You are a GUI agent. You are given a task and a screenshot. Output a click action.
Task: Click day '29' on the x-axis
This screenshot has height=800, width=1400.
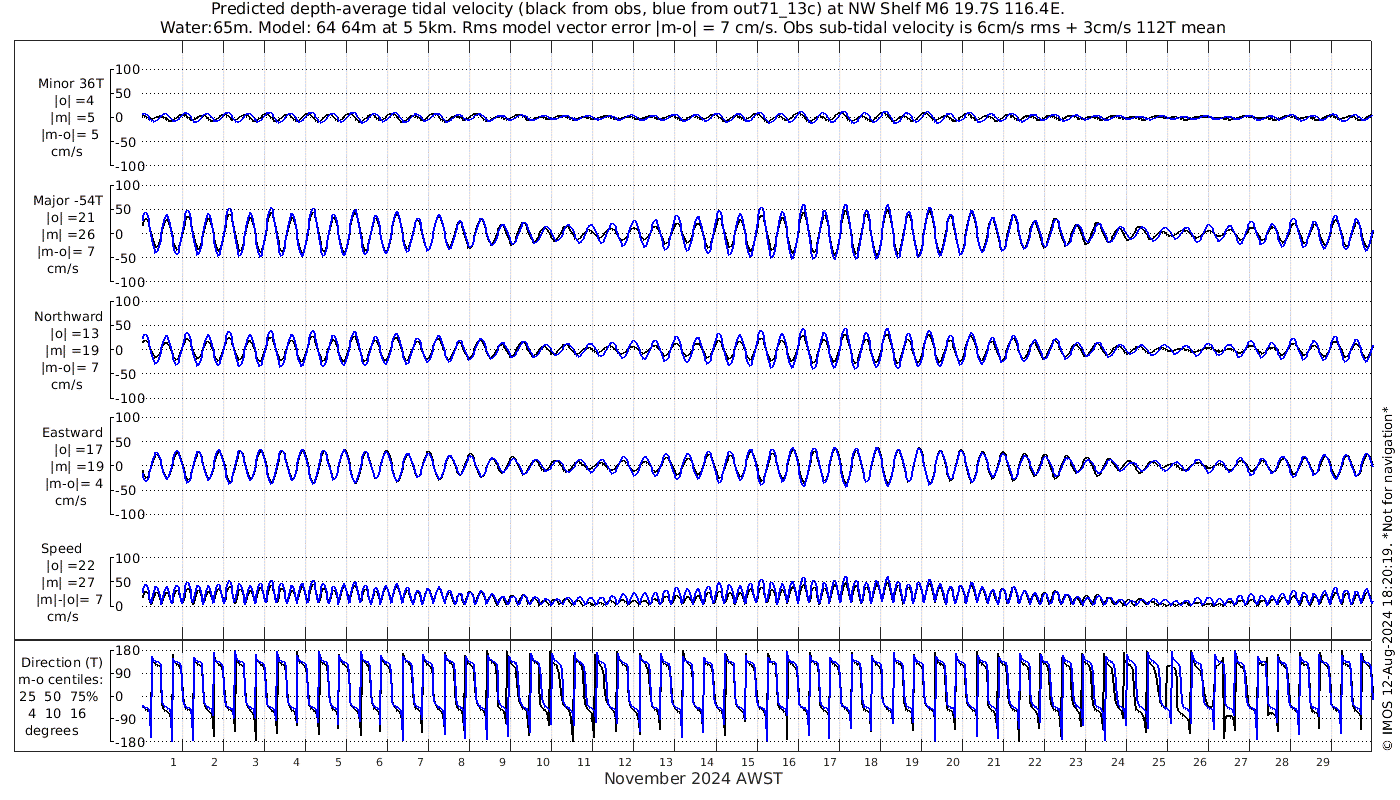1322,762
